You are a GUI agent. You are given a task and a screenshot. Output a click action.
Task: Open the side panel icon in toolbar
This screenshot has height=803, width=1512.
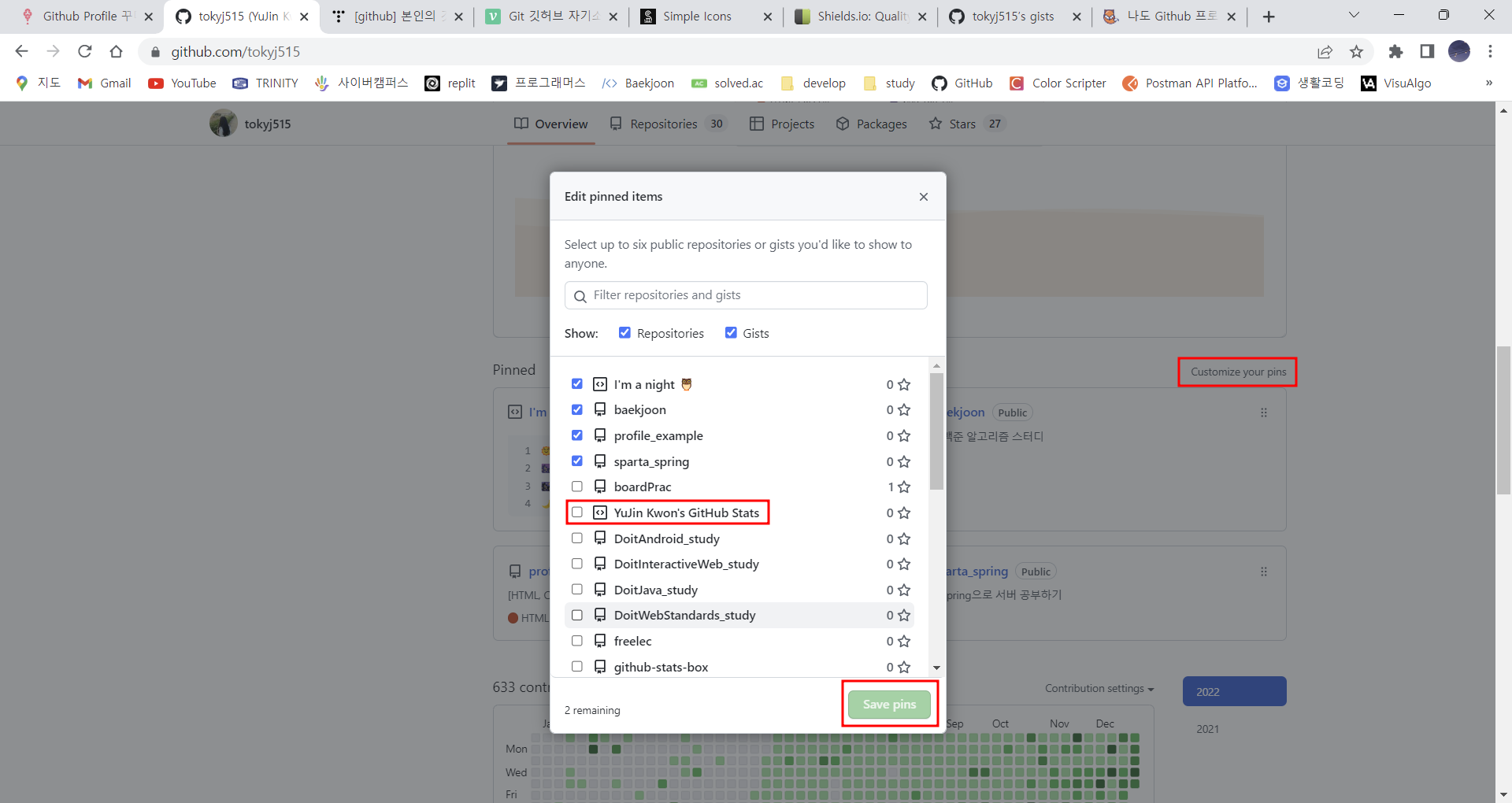click(x=1427, y=51)
